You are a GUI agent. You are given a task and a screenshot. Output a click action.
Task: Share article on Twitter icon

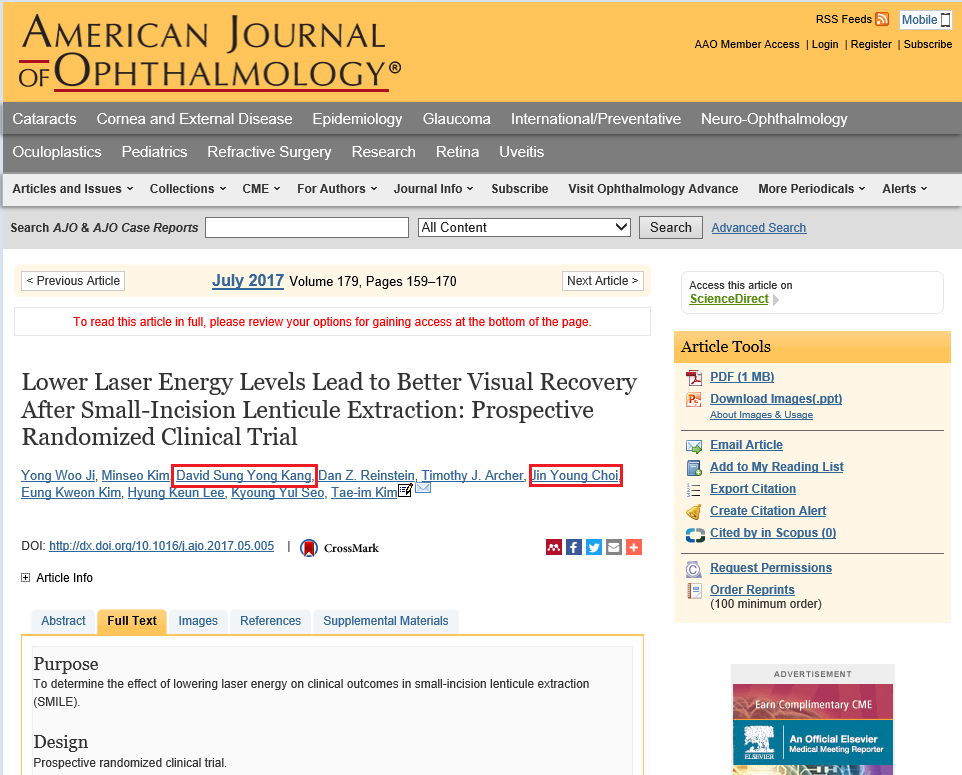[x=594, y=547]
